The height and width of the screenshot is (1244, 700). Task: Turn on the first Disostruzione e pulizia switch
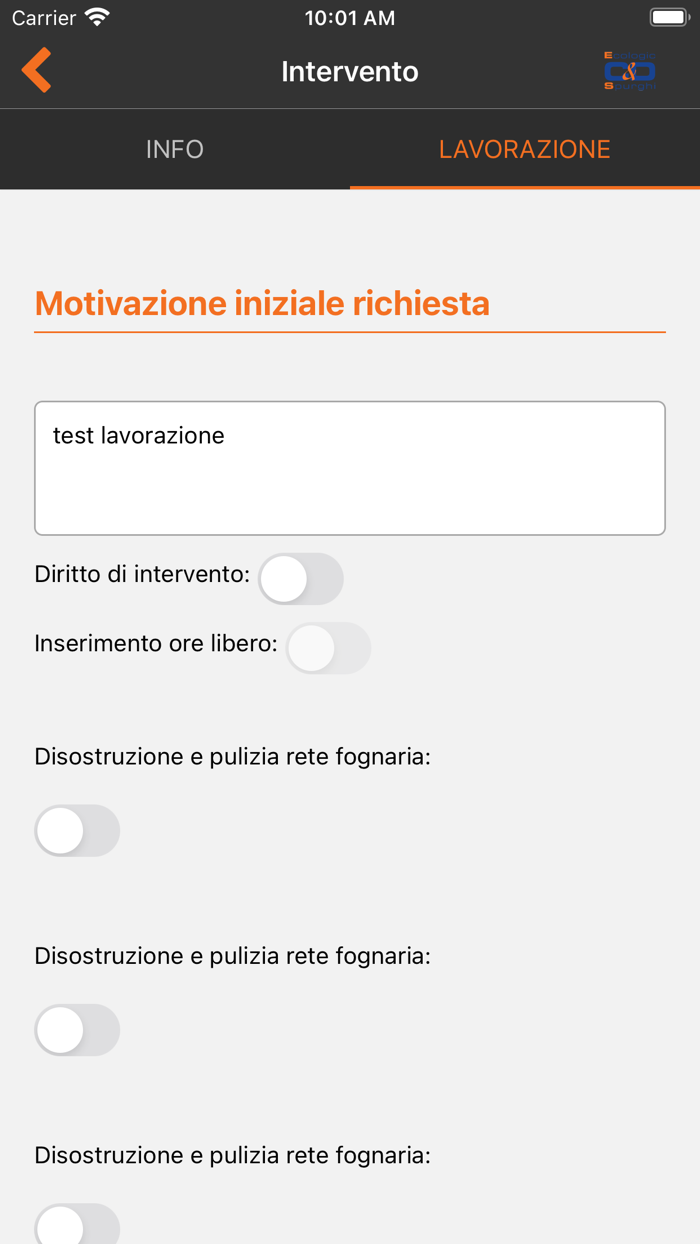[77, 831]
